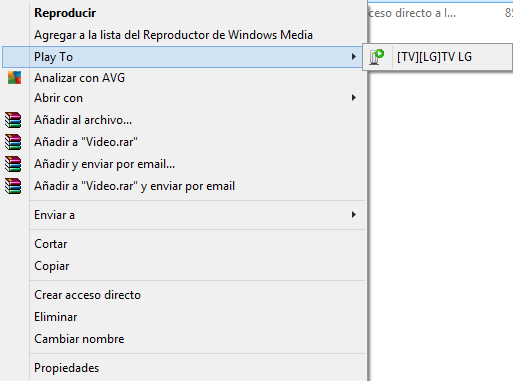Select Copiar from the context menu
This screenshot has height=381, width=513.
click(183, 266)
